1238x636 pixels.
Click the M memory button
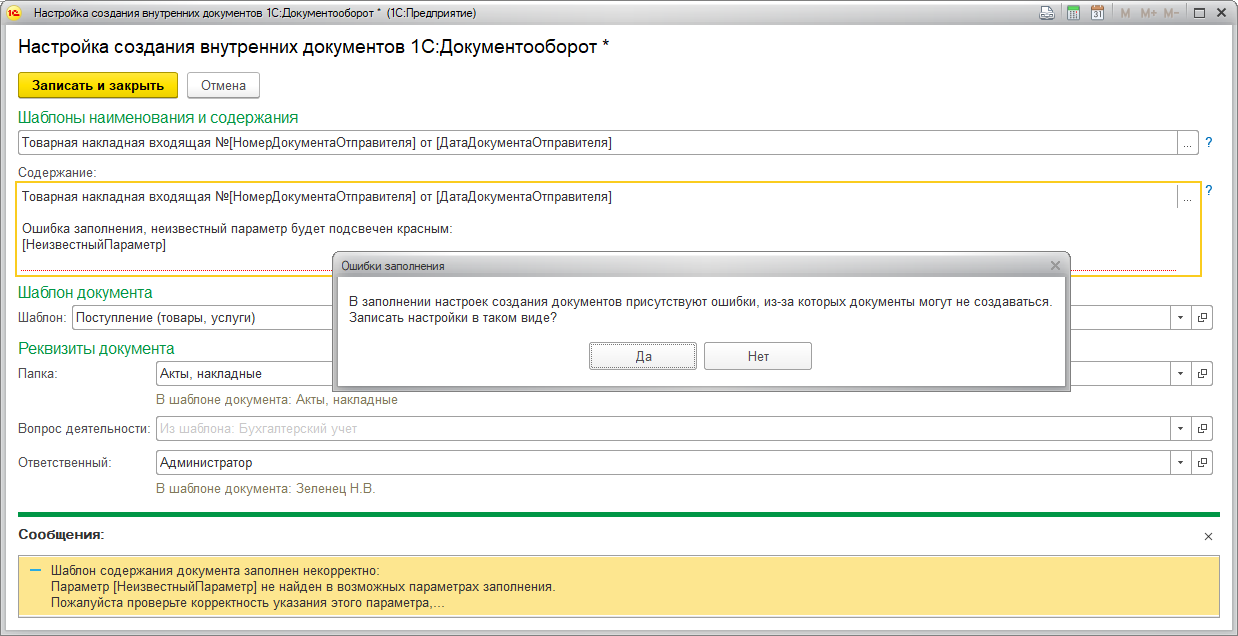[1126, 13]
